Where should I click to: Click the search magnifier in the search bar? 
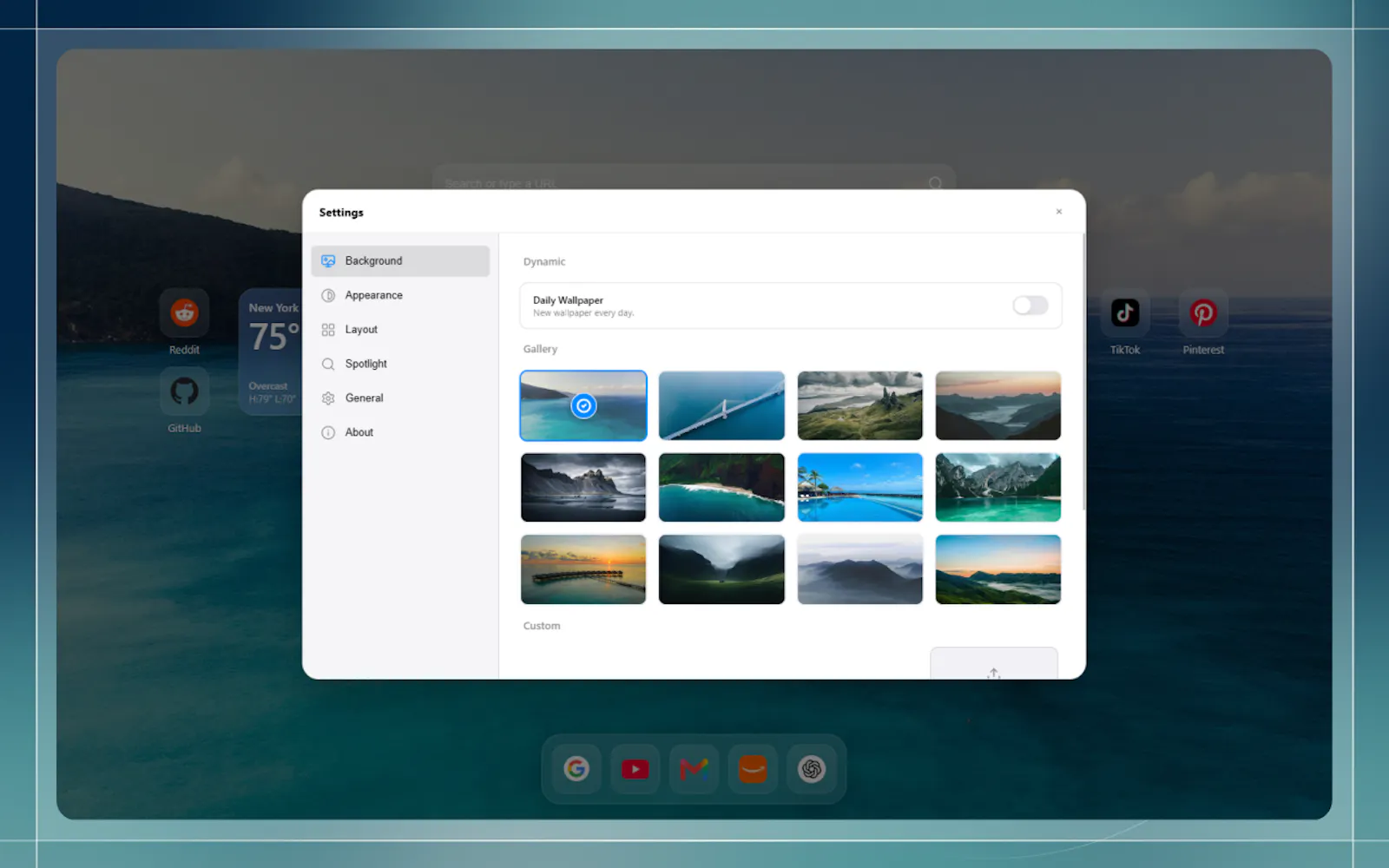(x=935, y=183)
